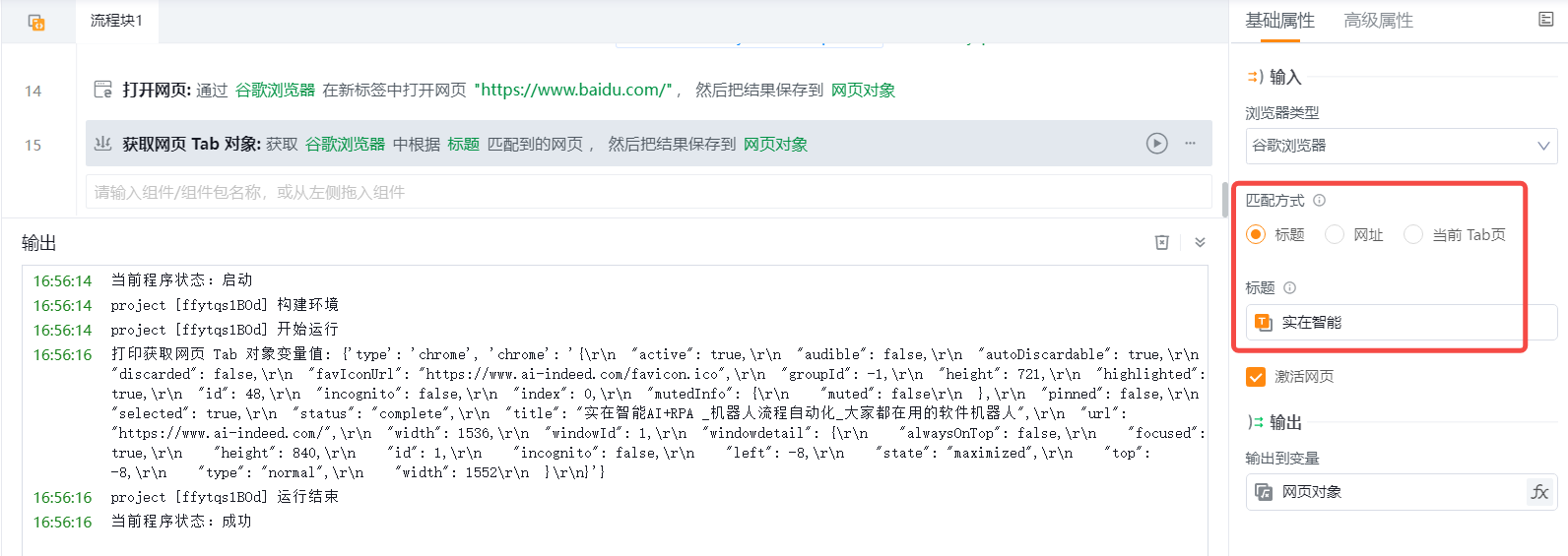The image size is (1568, 556).
Task: Select the 标题 radio button
Action: click(x=1256, y=234)
